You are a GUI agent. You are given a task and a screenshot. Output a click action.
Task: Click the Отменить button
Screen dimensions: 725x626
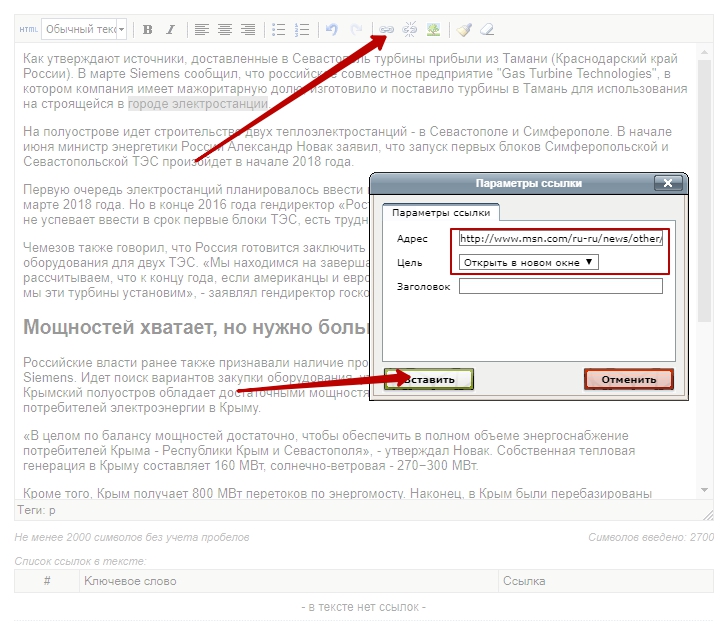(x=628, y=380)
